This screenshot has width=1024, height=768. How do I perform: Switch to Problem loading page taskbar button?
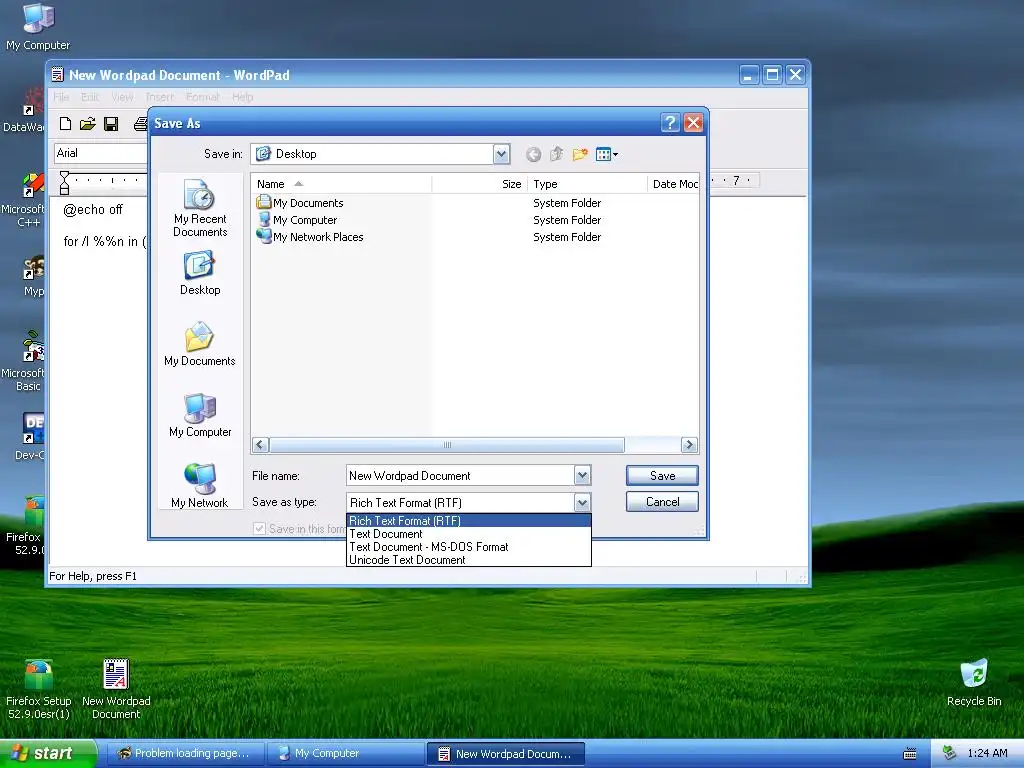point(185,753)
